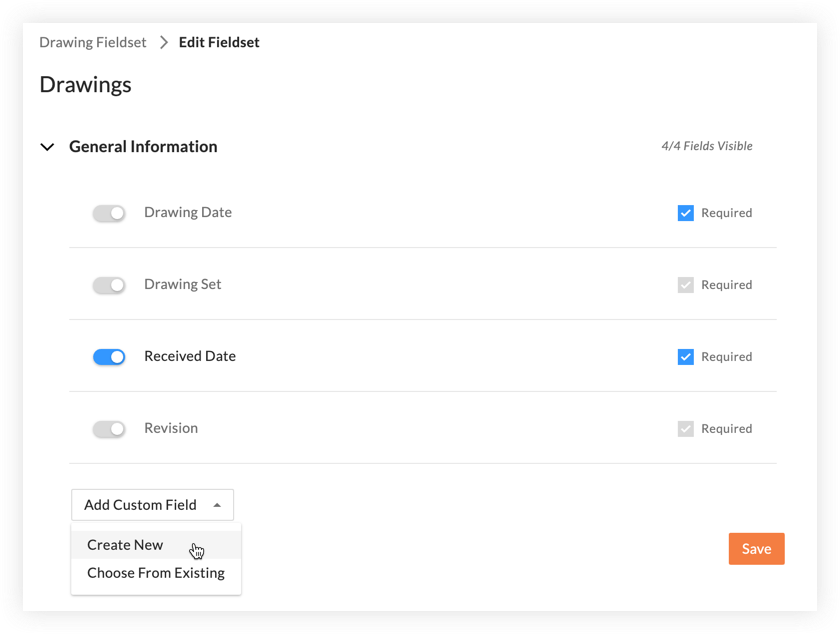Choose the Choose From Existing option
Viewport: 840px width, 634px height.
click(x=156, y=573)
